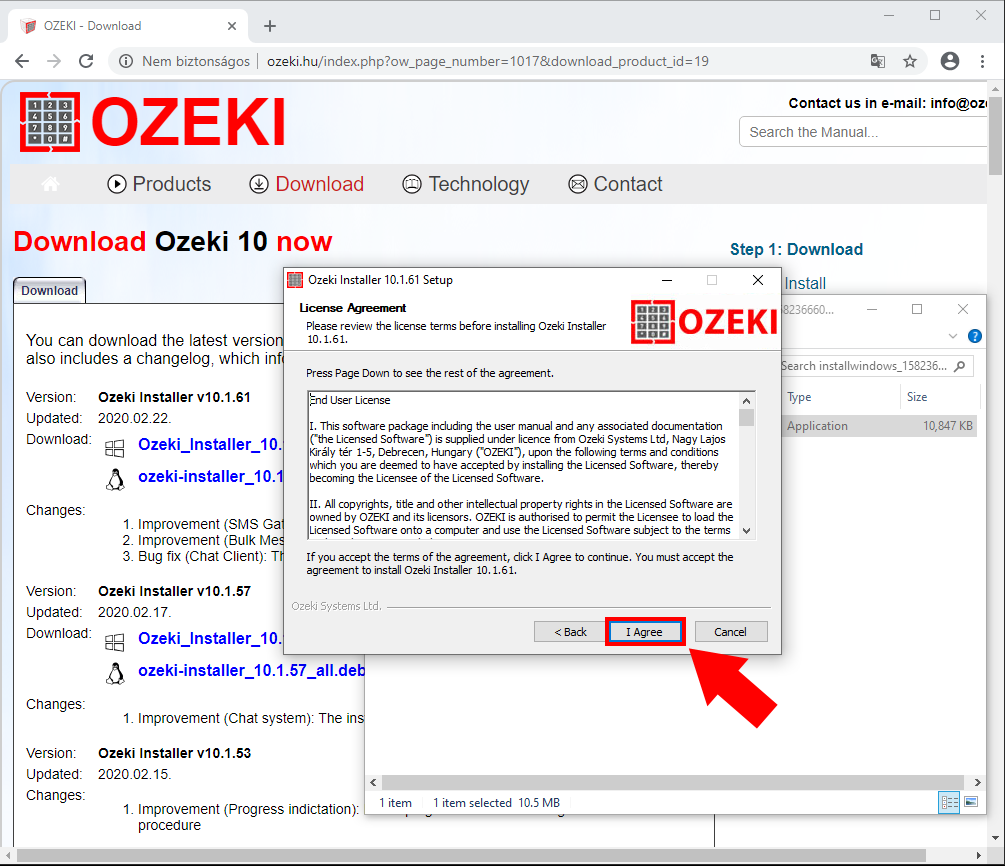The height and width of the screenshot is (866, 1005).
Task: Click the Search the Manual field
Action: 863,132
